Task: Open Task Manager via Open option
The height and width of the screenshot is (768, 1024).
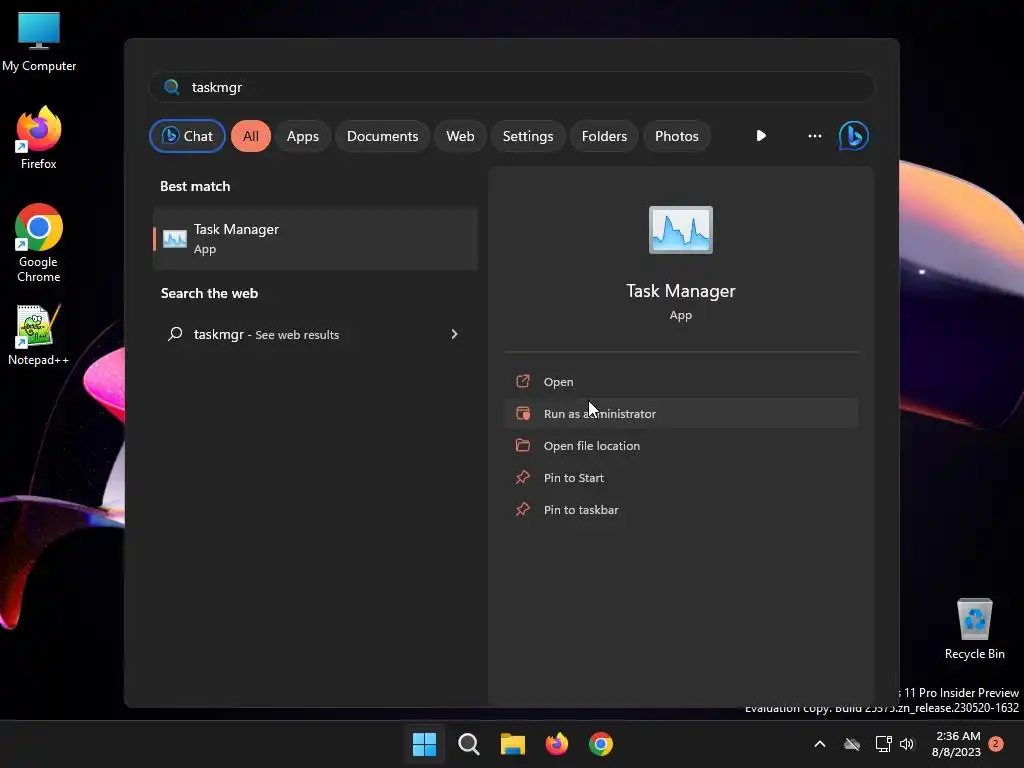Action: pyautogui.click(x=680, y=381)
